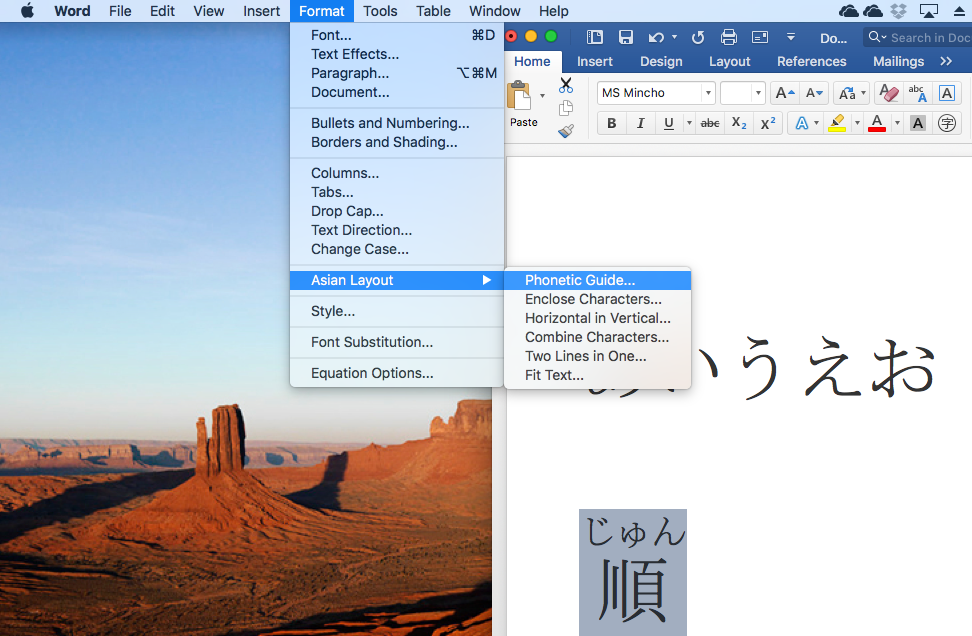Choose Fit Text menu entry
This screenshot has width=972, height=636.
click(x=598, y=375)
